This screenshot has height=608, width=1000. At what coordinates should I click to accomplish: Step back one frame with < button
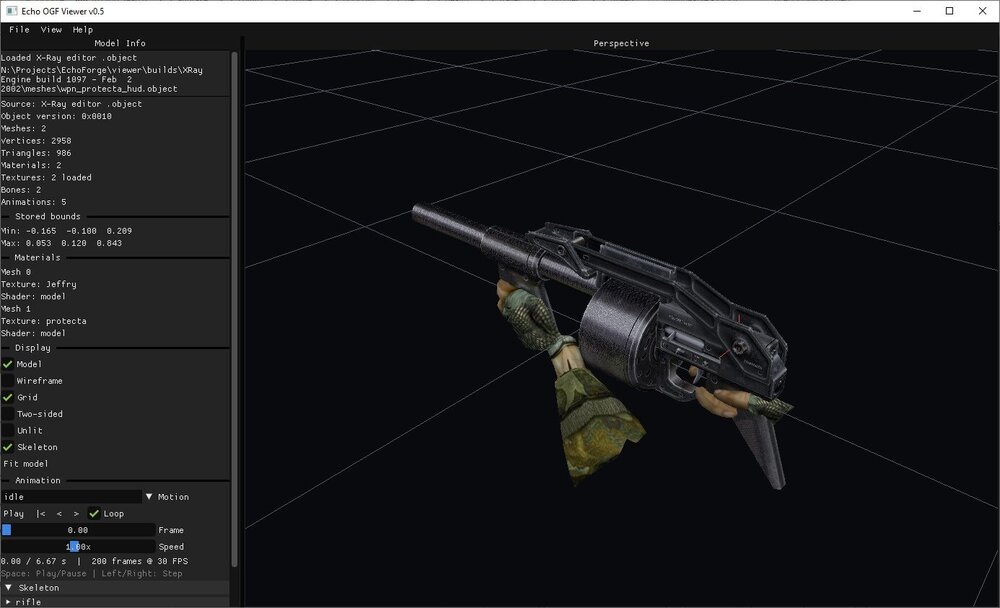click(59, 514)
